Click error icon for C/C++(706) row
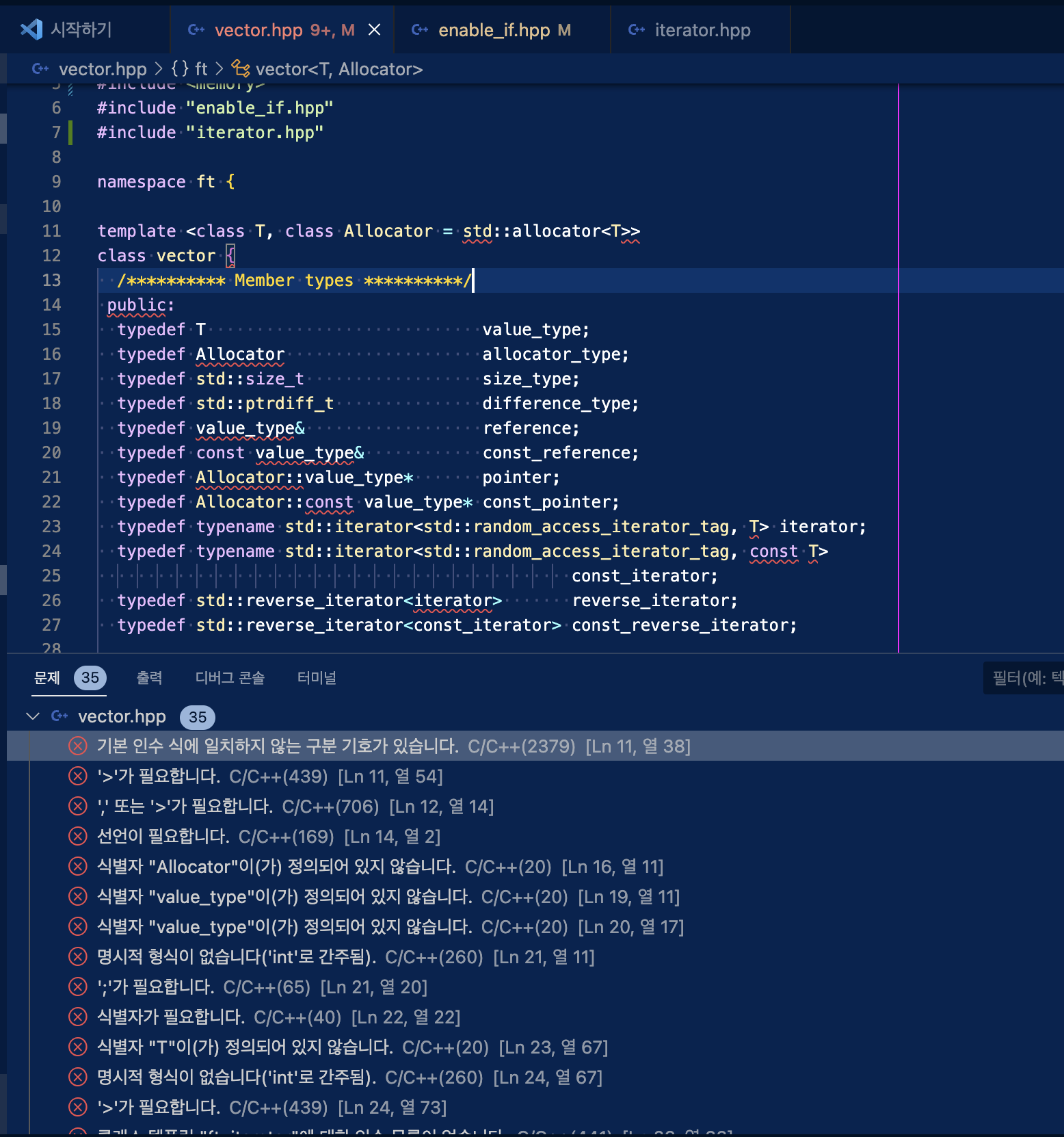1064x1137 pixels. coord(78,806)
